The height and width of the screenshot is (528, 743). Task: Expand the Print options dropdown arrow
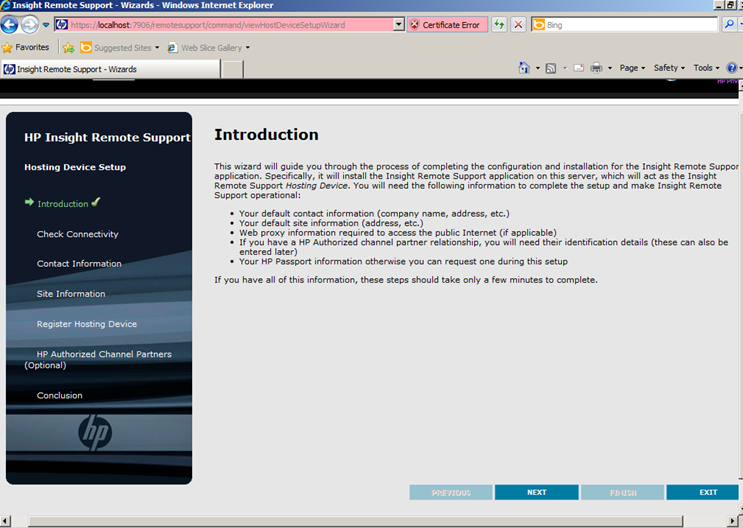pos(610,68)
